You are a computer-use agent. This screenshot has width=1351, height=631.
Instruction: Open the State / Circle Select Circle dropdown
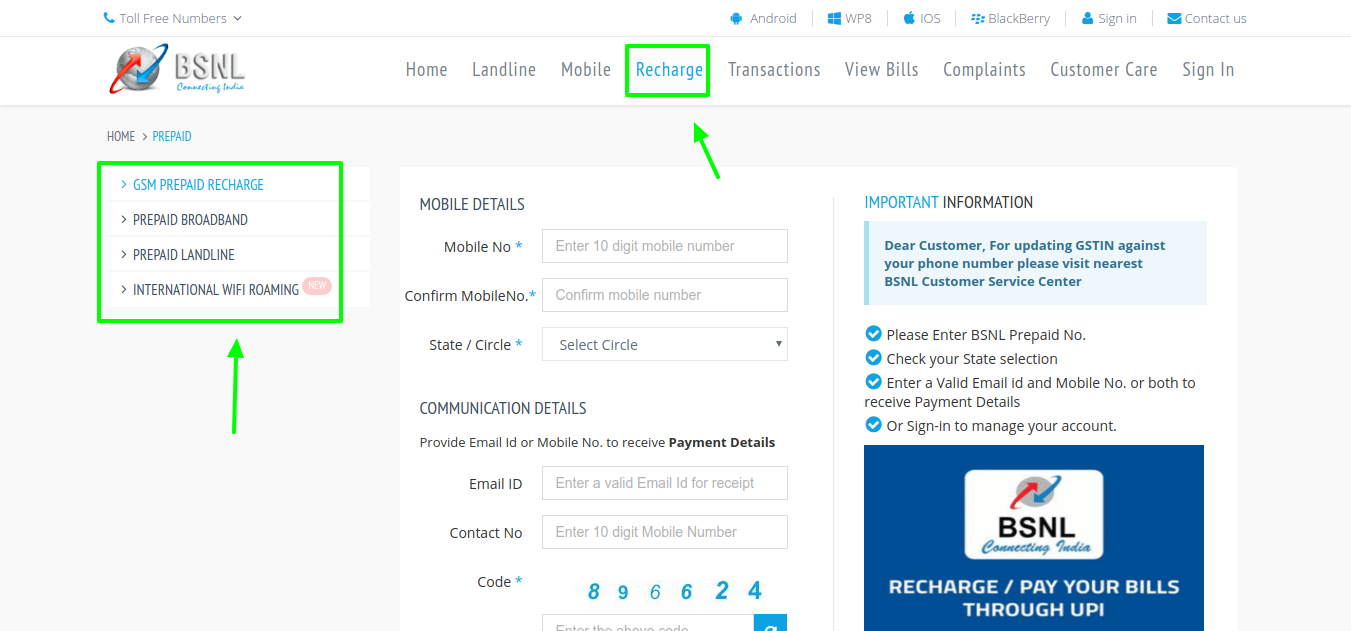(x=665, y=344)
